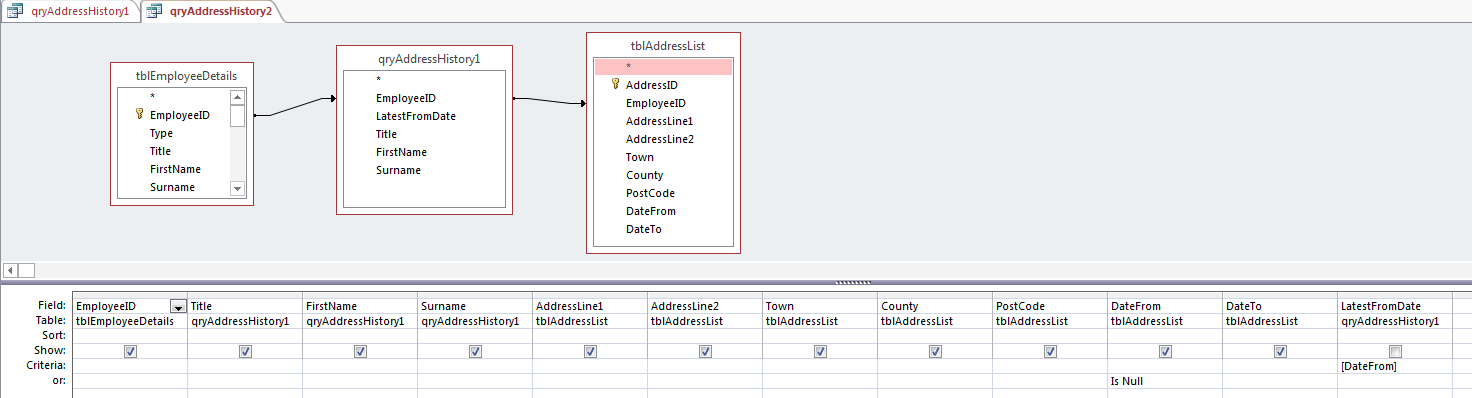Click the pane splitter handle above the design grid
This screenshot has height=398, width=1472.
tap(853, 283)
